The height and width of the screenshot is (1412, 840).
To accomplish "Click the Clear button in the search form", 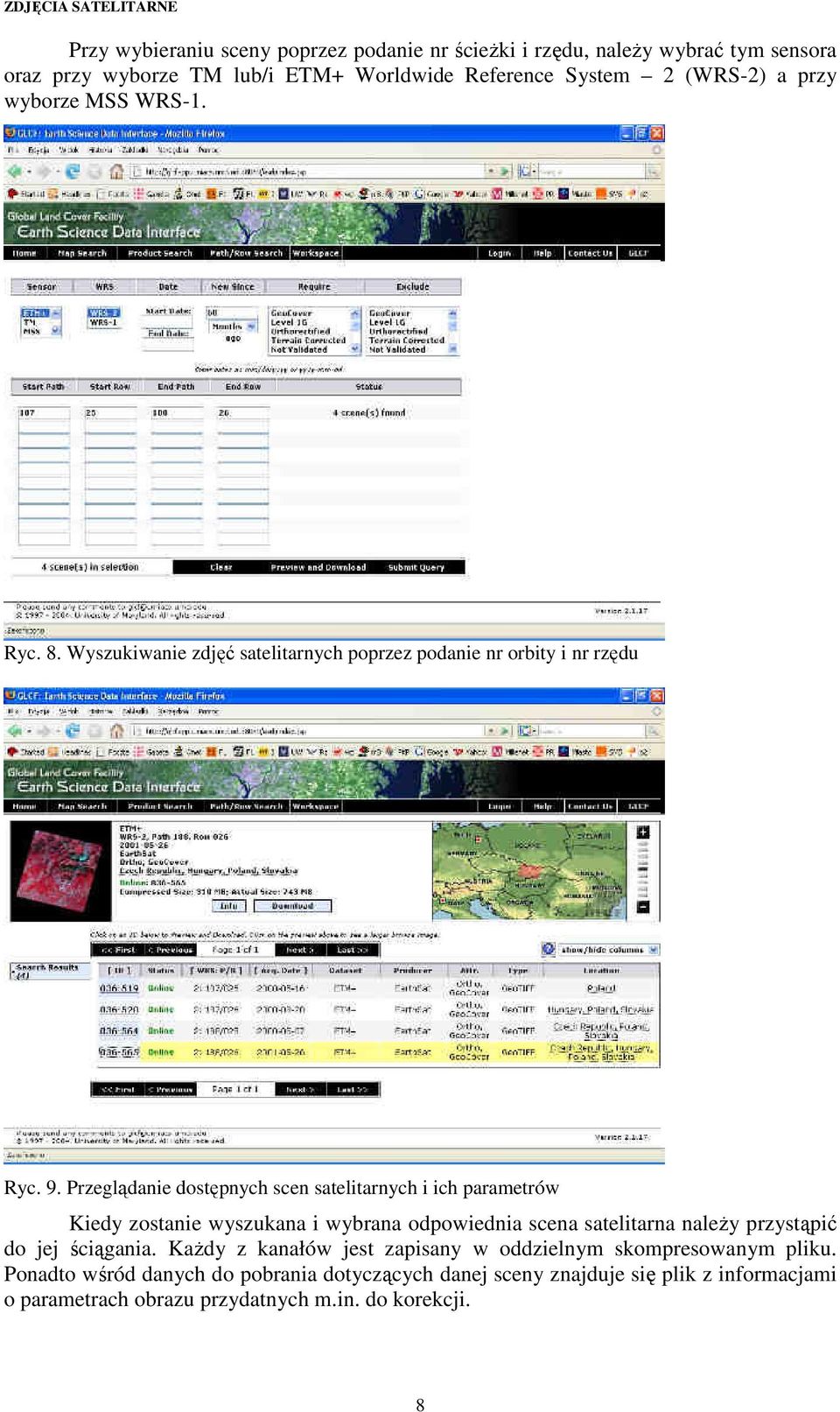I will tap(221, 567).
